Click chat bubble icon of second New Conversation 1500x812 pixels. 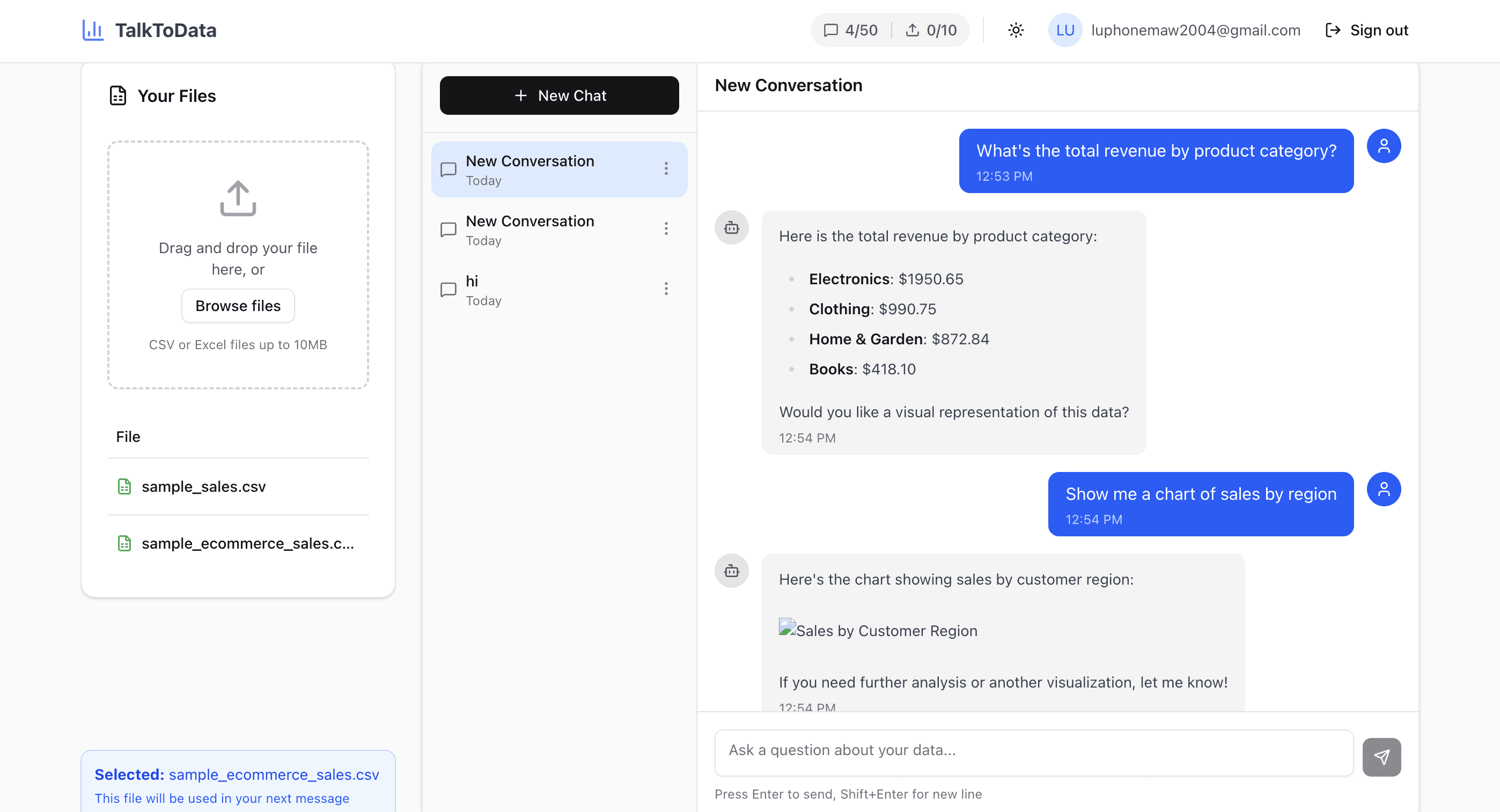[x=448, y=230]
